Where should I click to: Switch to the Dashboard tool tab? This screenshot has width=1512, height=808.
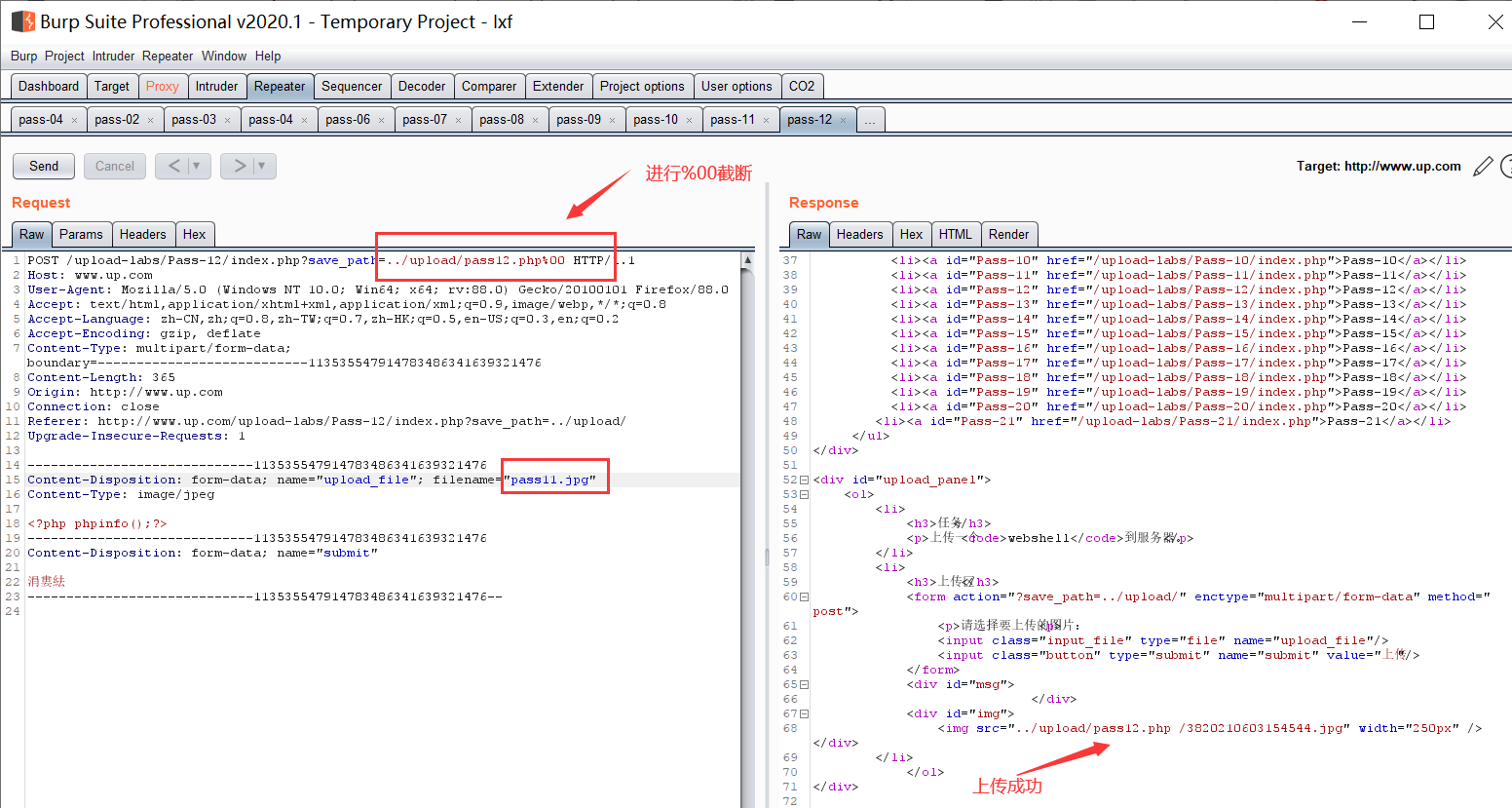[49, 86]
